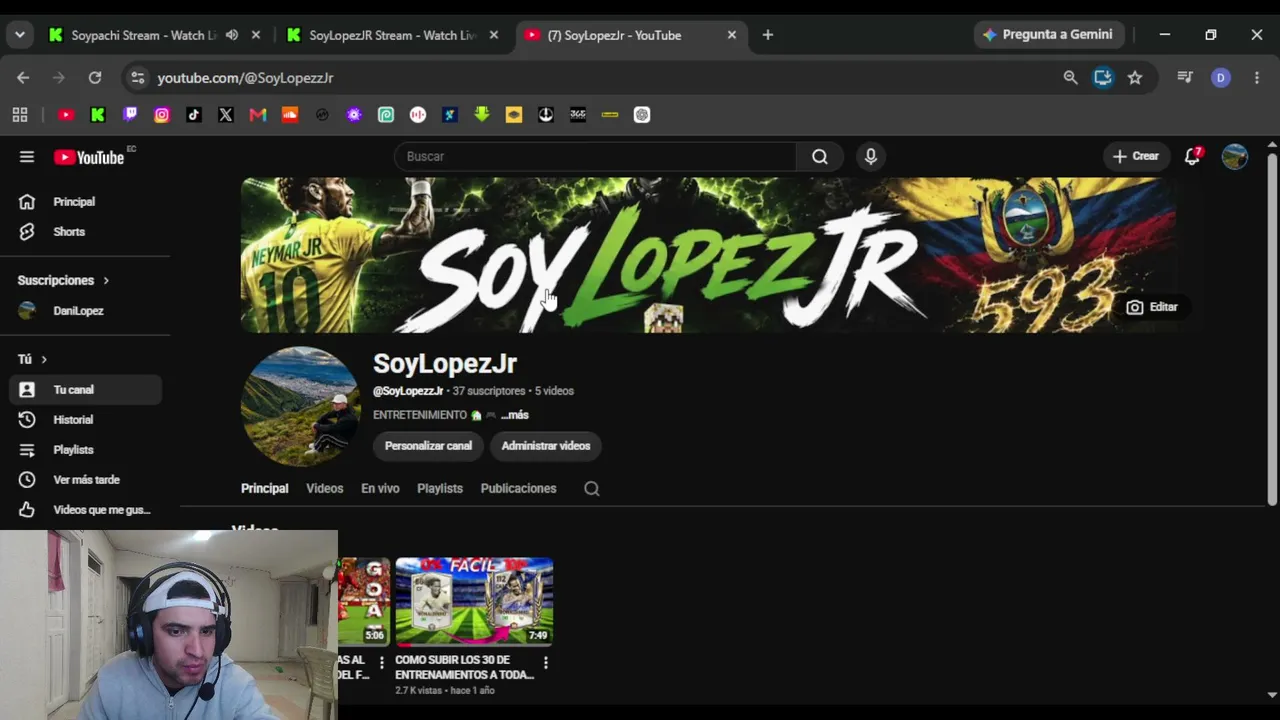
Task: View site information icon beside the URL
Action: coord(138,77)
